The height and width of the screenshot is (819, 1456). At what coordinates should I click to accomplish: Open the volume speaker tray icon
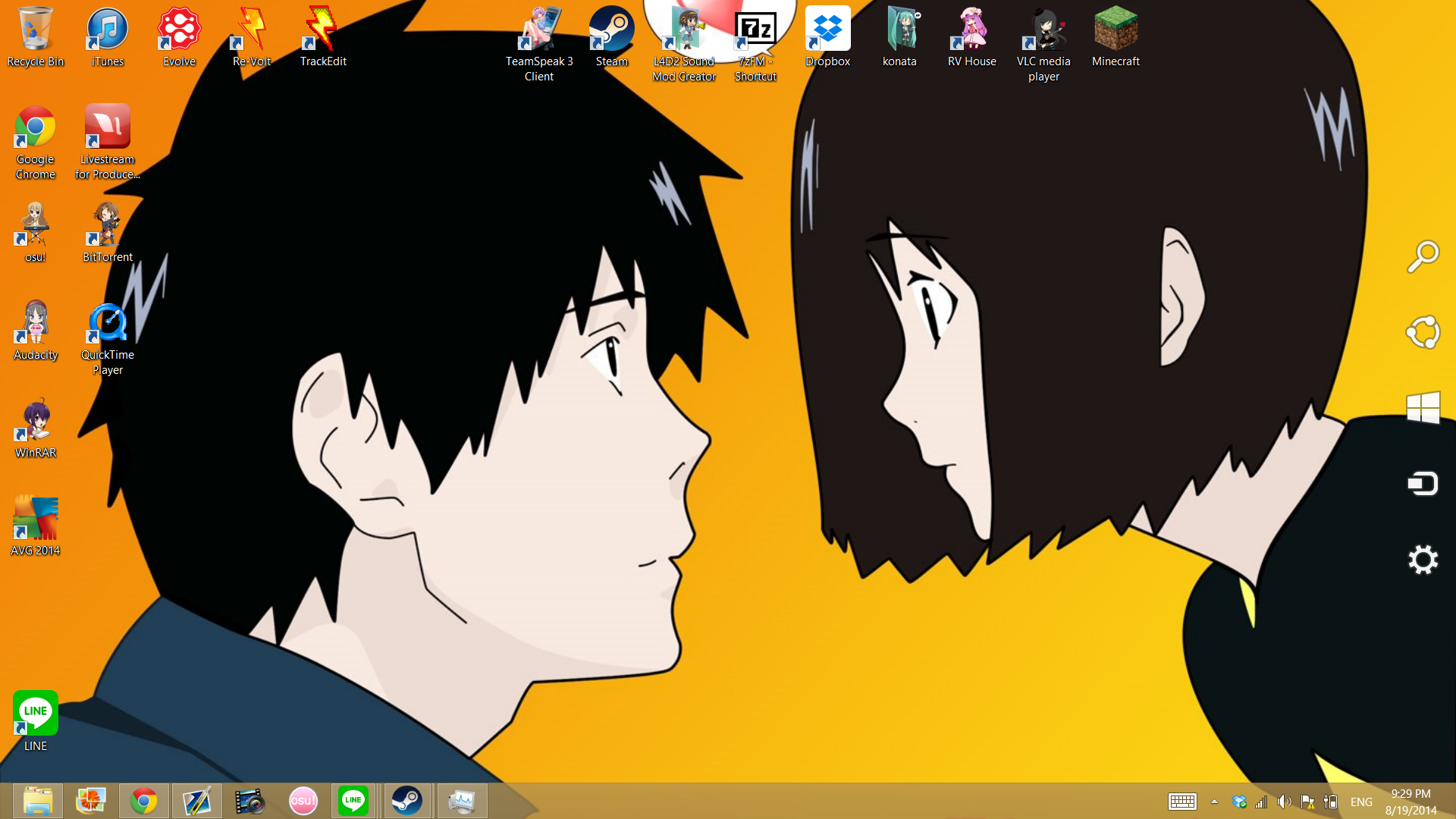1284,802
